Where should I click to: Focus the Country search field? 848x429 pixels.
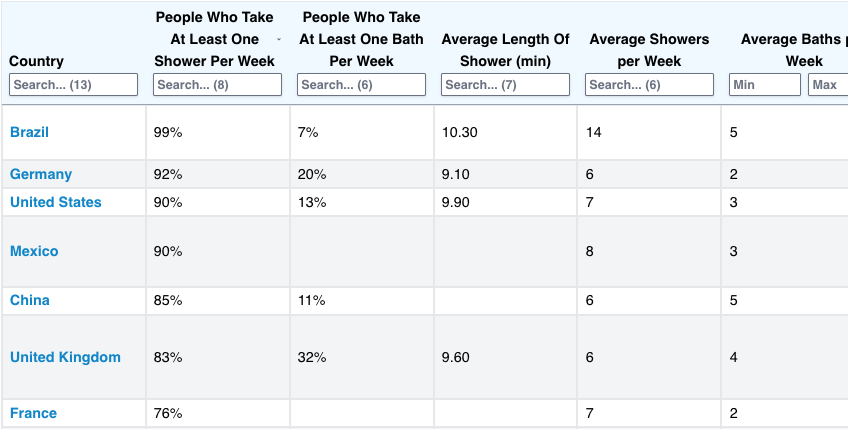[x=74, y=85]
